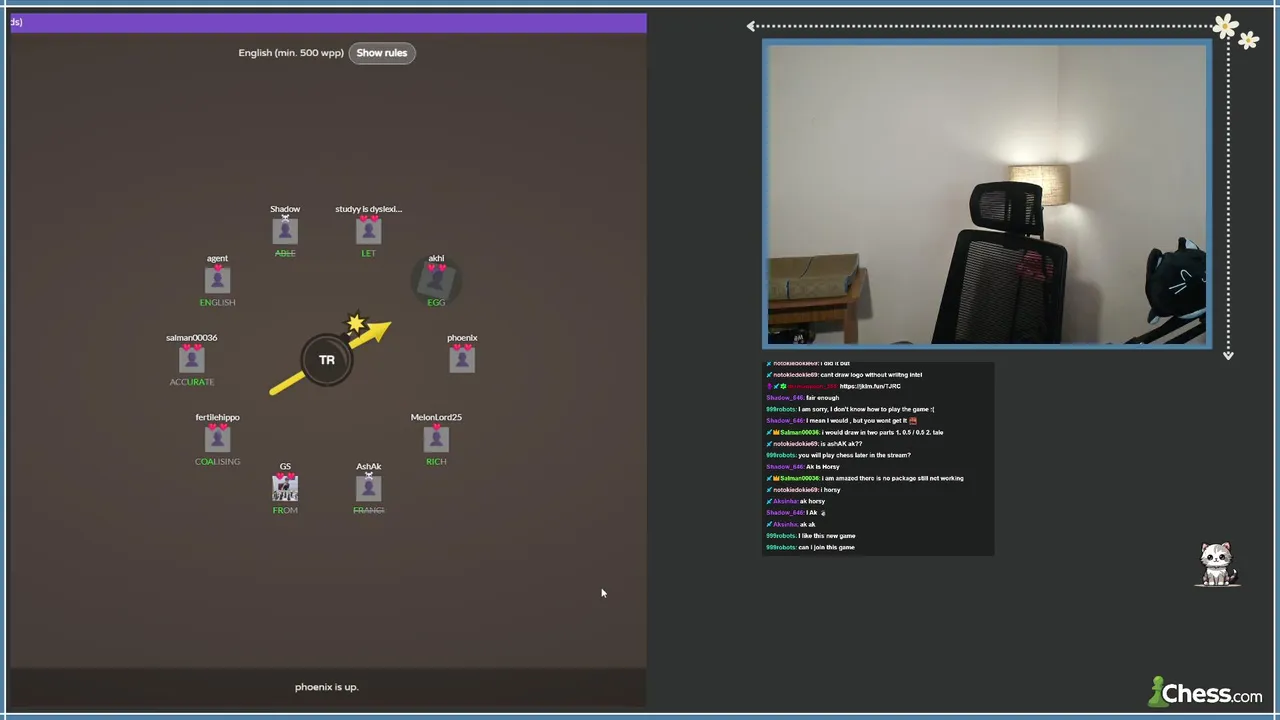This screenshot has height=720, width=1280.
Task: Click the 'phoenix is up.' status text
Action: (x=326, y=687)
